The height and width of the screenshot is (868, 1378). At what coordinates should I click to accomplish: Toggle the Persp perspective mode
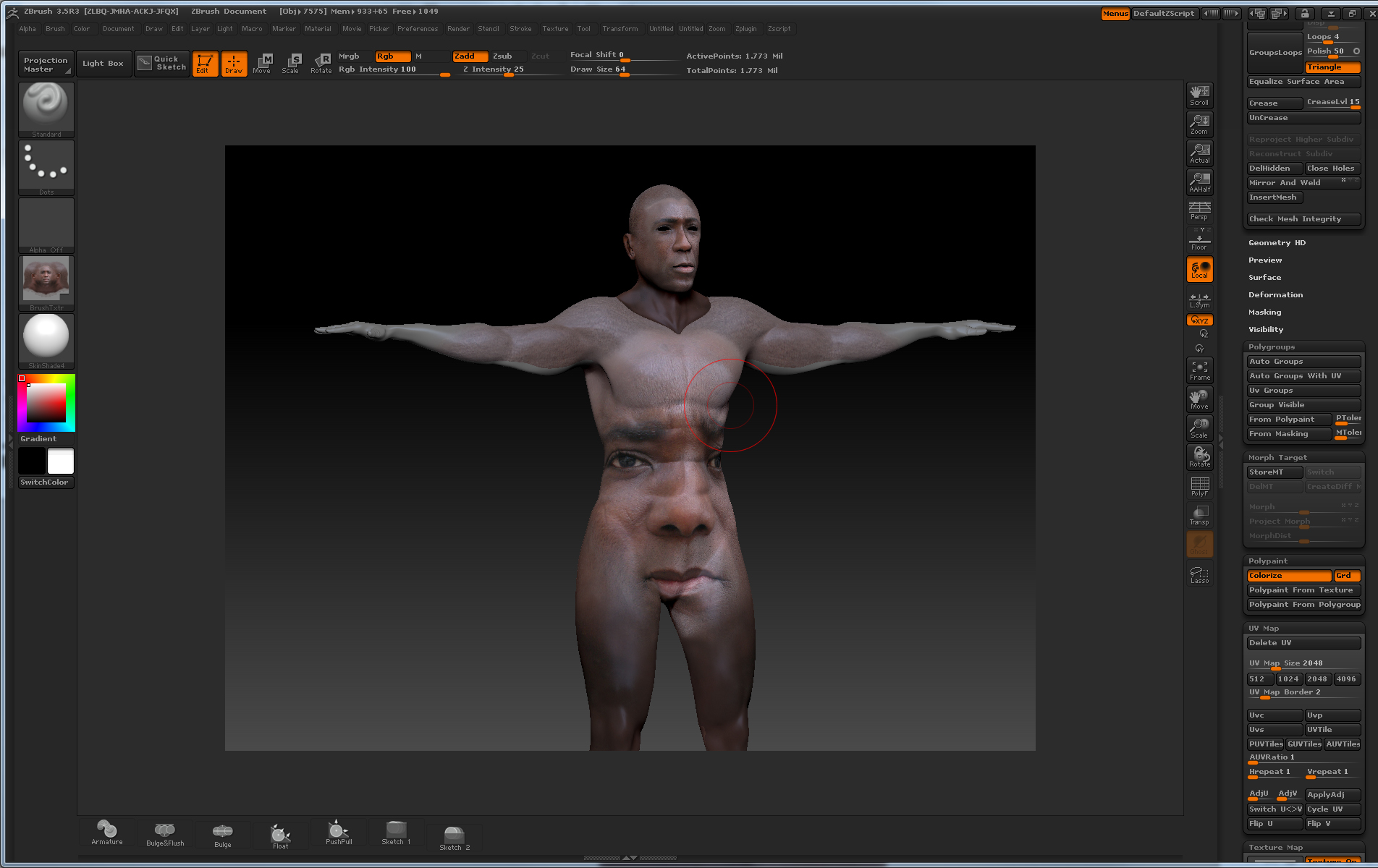click(1199, 210)
